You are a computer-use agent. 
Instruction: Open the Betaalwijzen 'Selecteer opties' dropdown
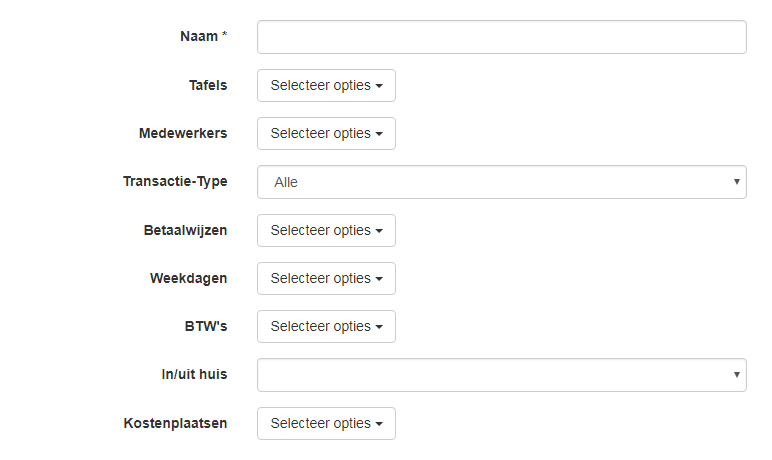pos(326,231)
